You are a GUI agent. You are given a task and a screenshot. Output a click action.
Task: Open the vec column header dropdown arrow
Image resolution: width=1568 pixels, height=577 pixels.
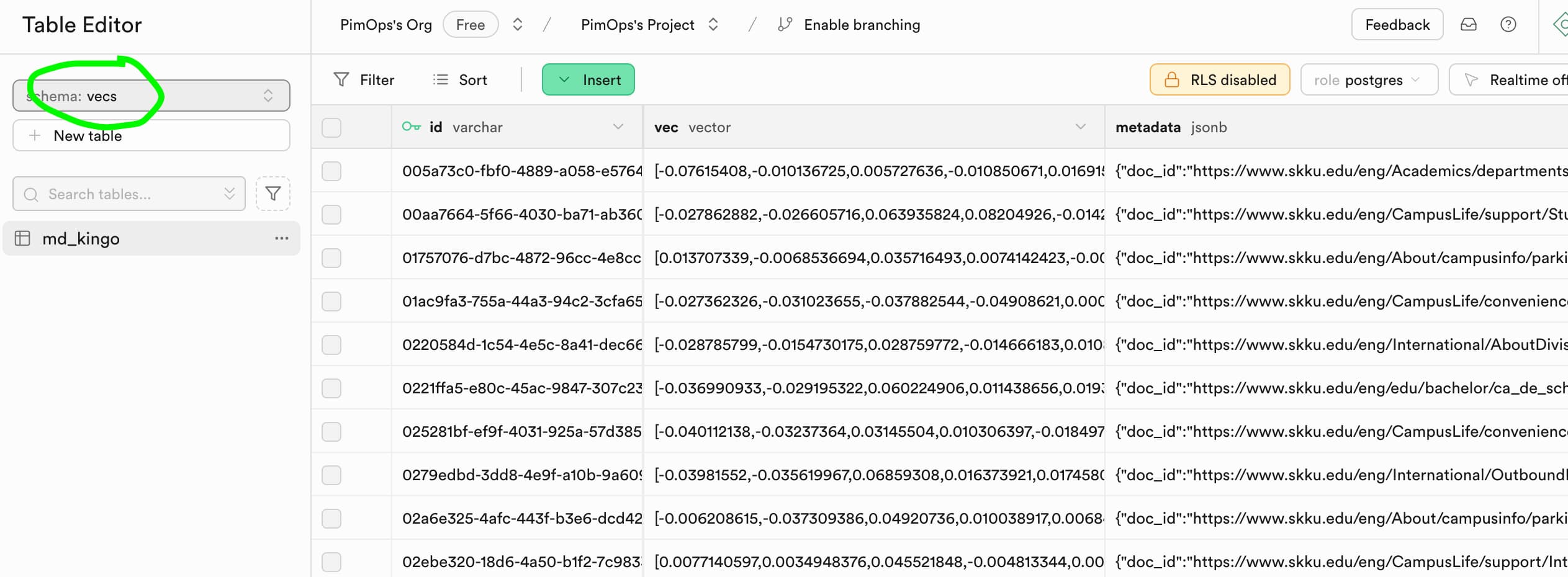click(1080, 127)
